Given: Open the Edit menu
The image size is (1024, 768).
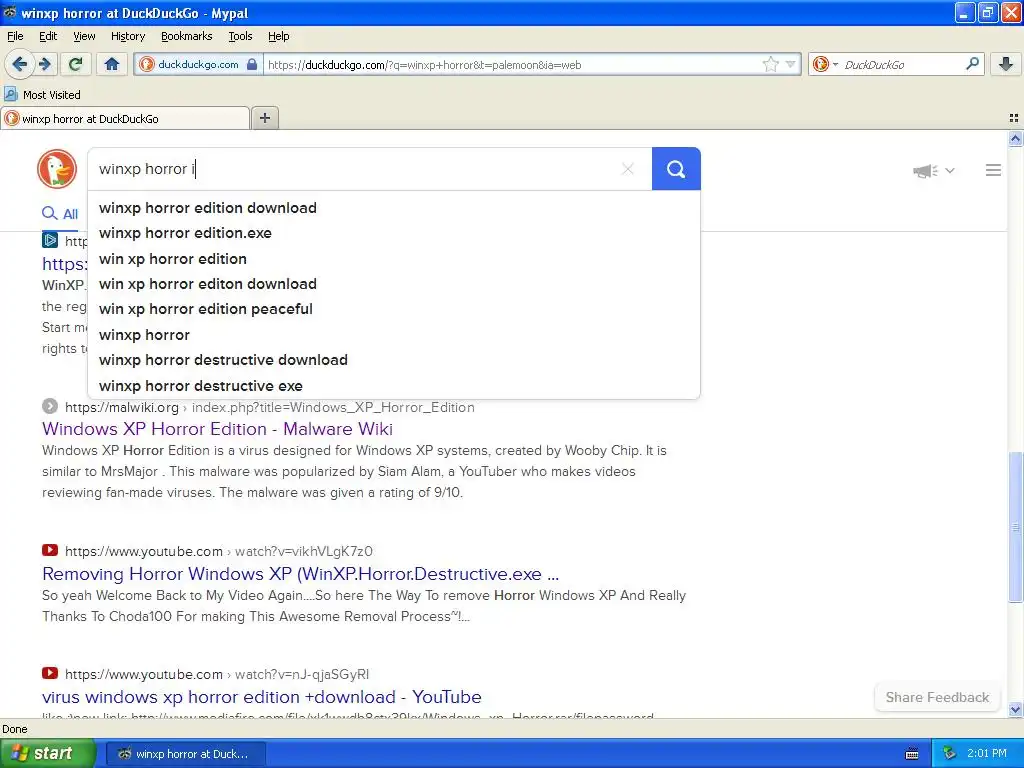Looking at the screenshot, I should pyautogui.click(x=48, y=36).
